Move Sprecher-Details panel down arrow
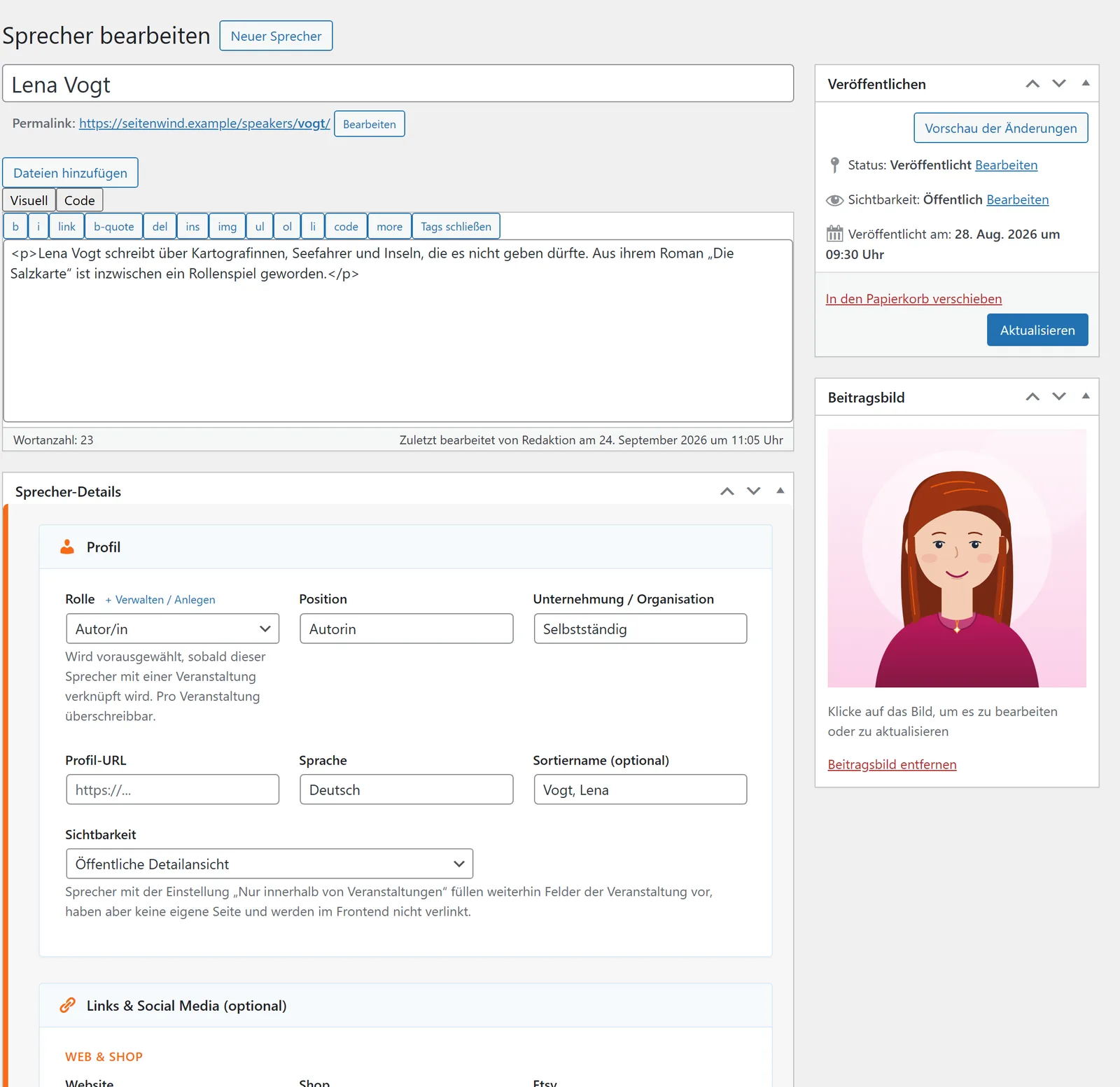This screenshot has width=1120, height=1087. pos(754,491)
